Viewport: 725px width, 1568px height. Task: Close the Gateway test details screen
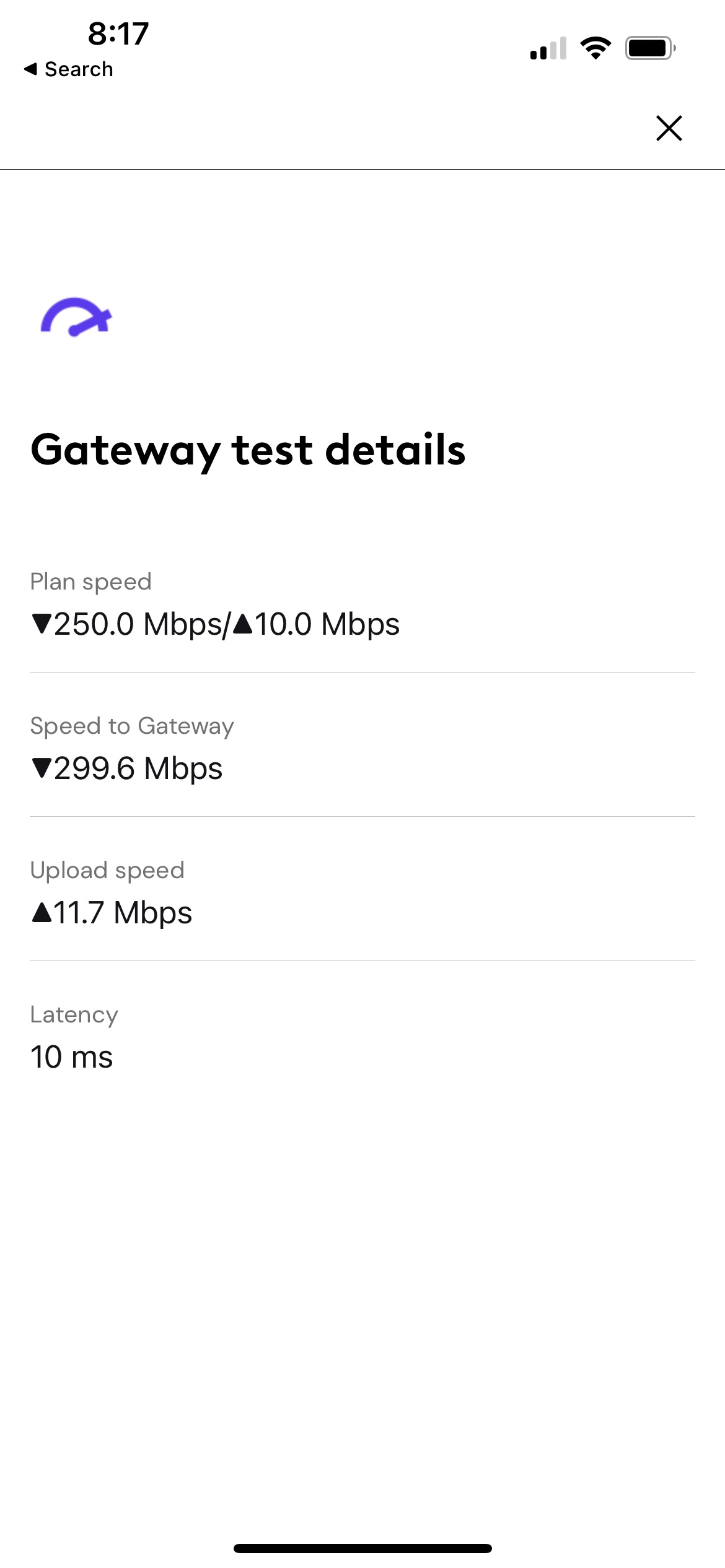[x=669, y=128]
